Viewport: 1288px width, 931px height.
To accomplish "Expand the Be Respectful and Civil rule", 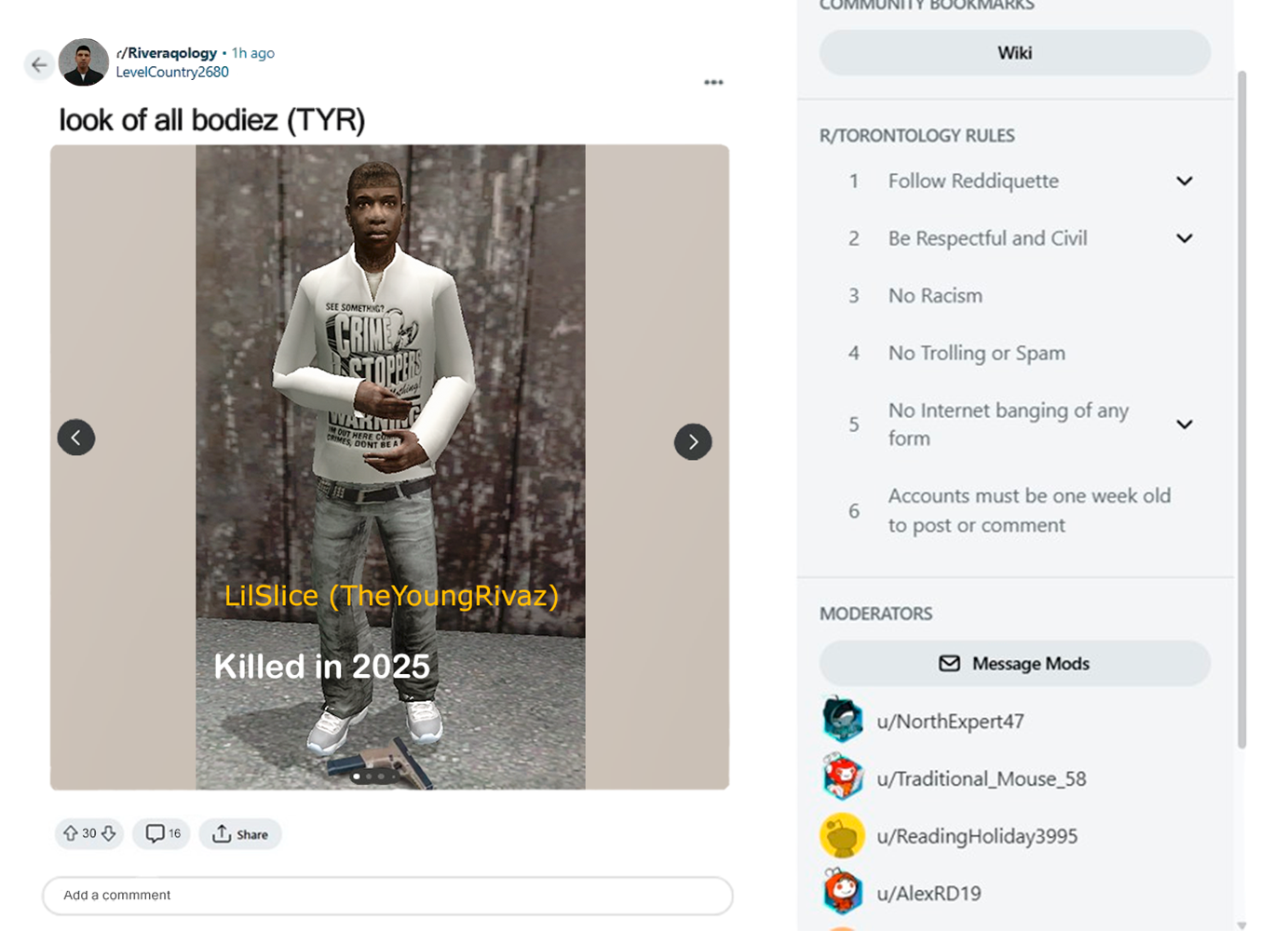I will 1184,238.
